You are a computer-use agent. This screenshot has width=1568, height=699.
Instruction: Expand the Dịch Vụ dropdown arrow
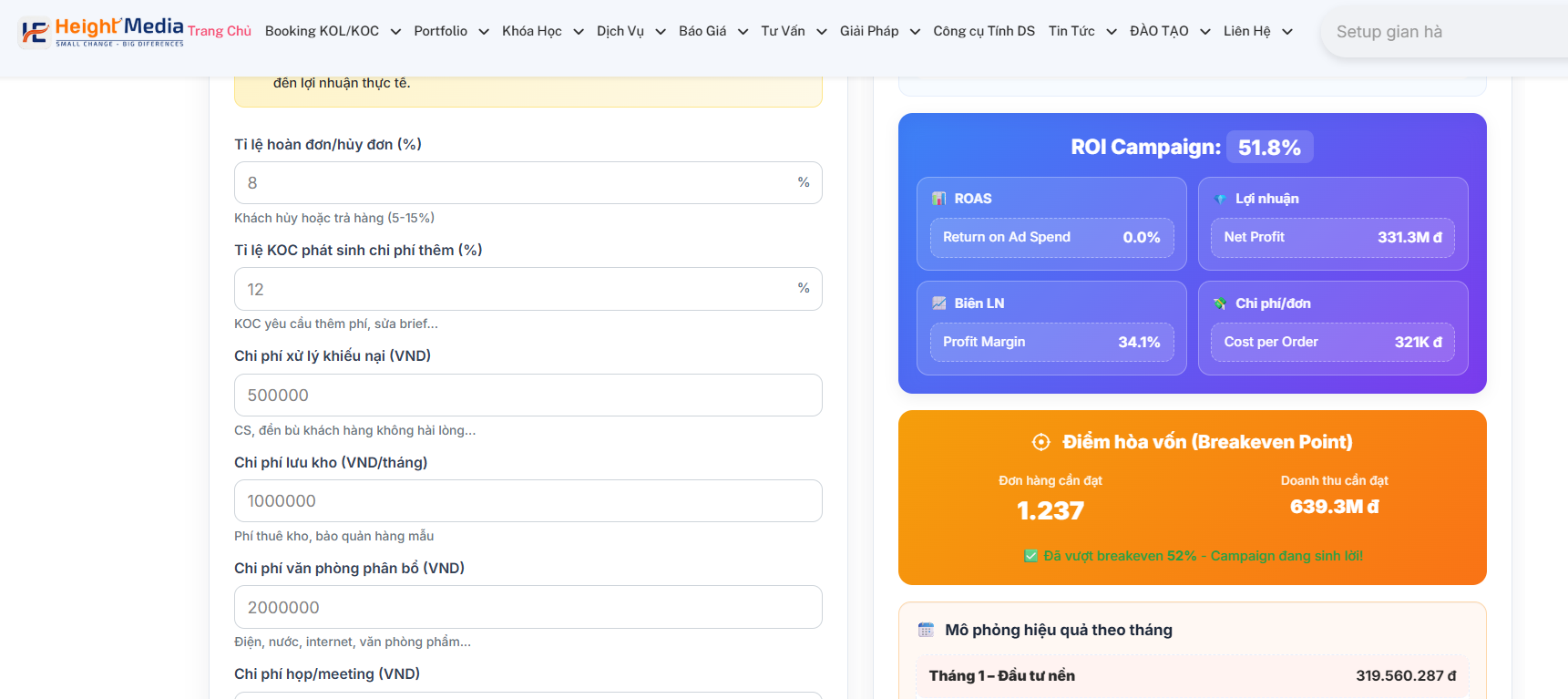click(661, 32)
